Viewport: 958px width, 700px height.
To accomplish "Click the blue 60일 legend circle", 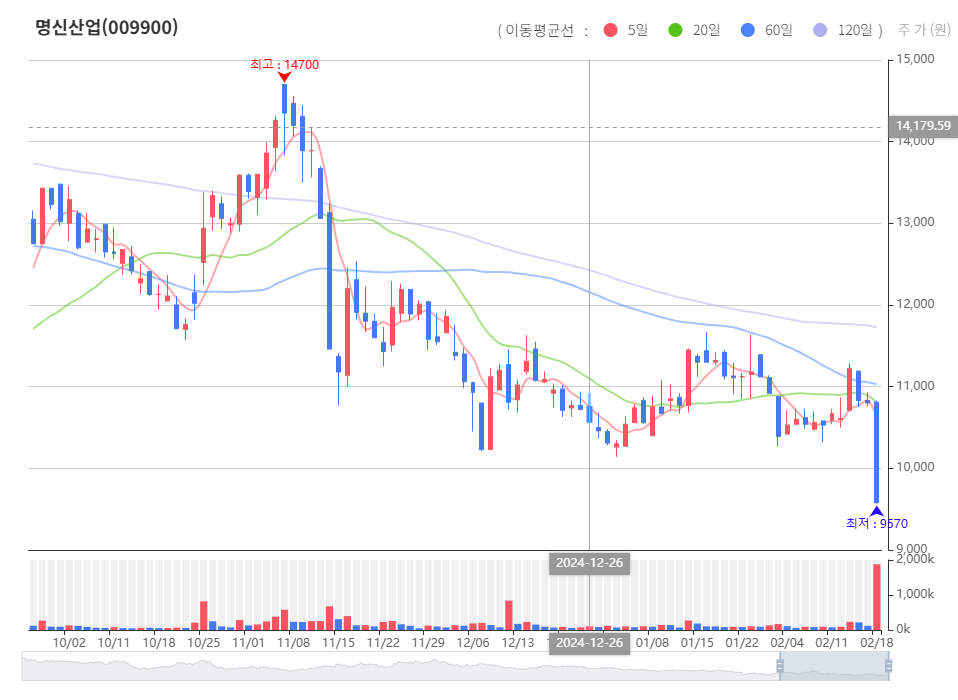I will point(747,30).
